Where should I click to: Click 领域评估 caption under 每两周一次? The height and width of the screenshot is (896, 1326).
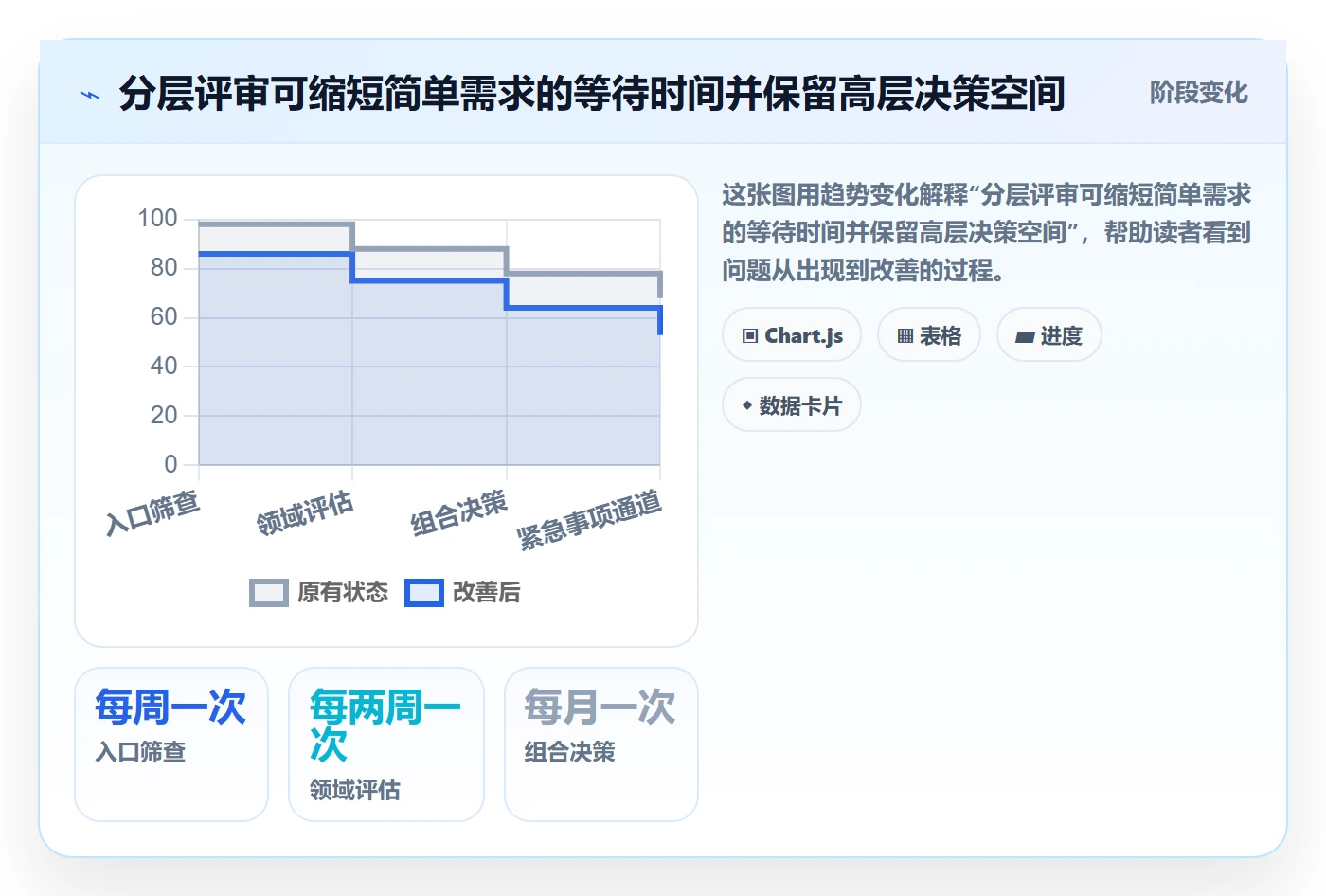[355, 790]
